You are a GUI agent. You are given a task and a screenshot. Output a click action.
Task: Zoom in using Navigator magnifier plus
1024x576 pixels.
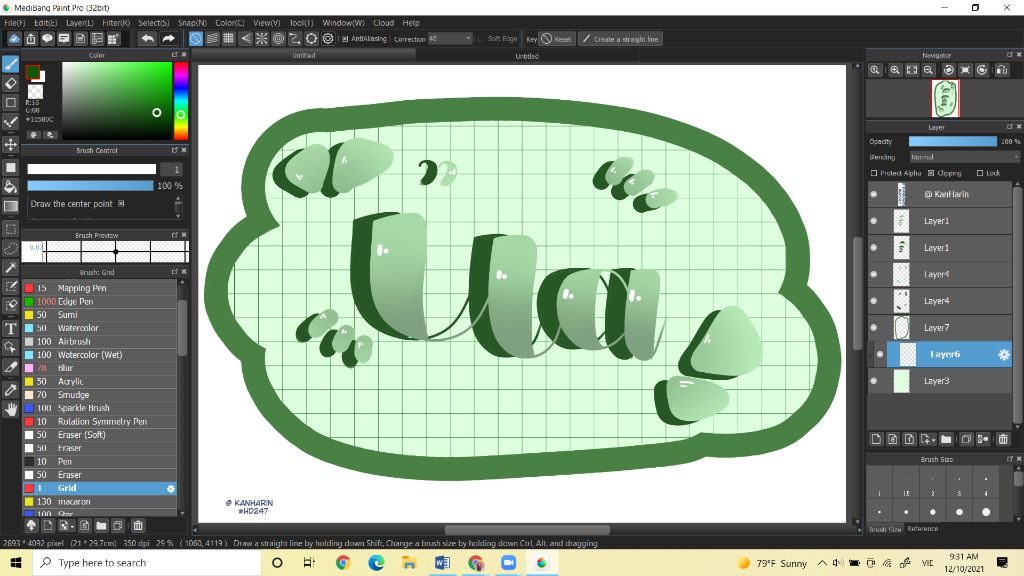(895, 70)
